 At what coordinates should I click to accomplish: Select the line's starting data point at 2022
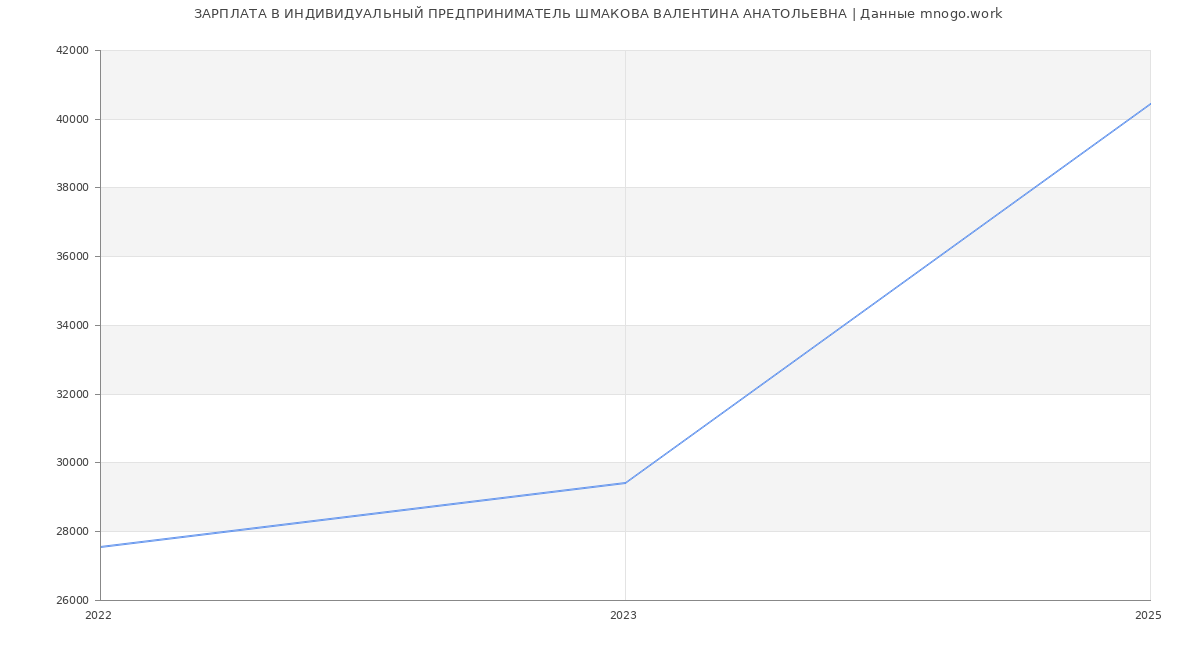tap(101, 547)
